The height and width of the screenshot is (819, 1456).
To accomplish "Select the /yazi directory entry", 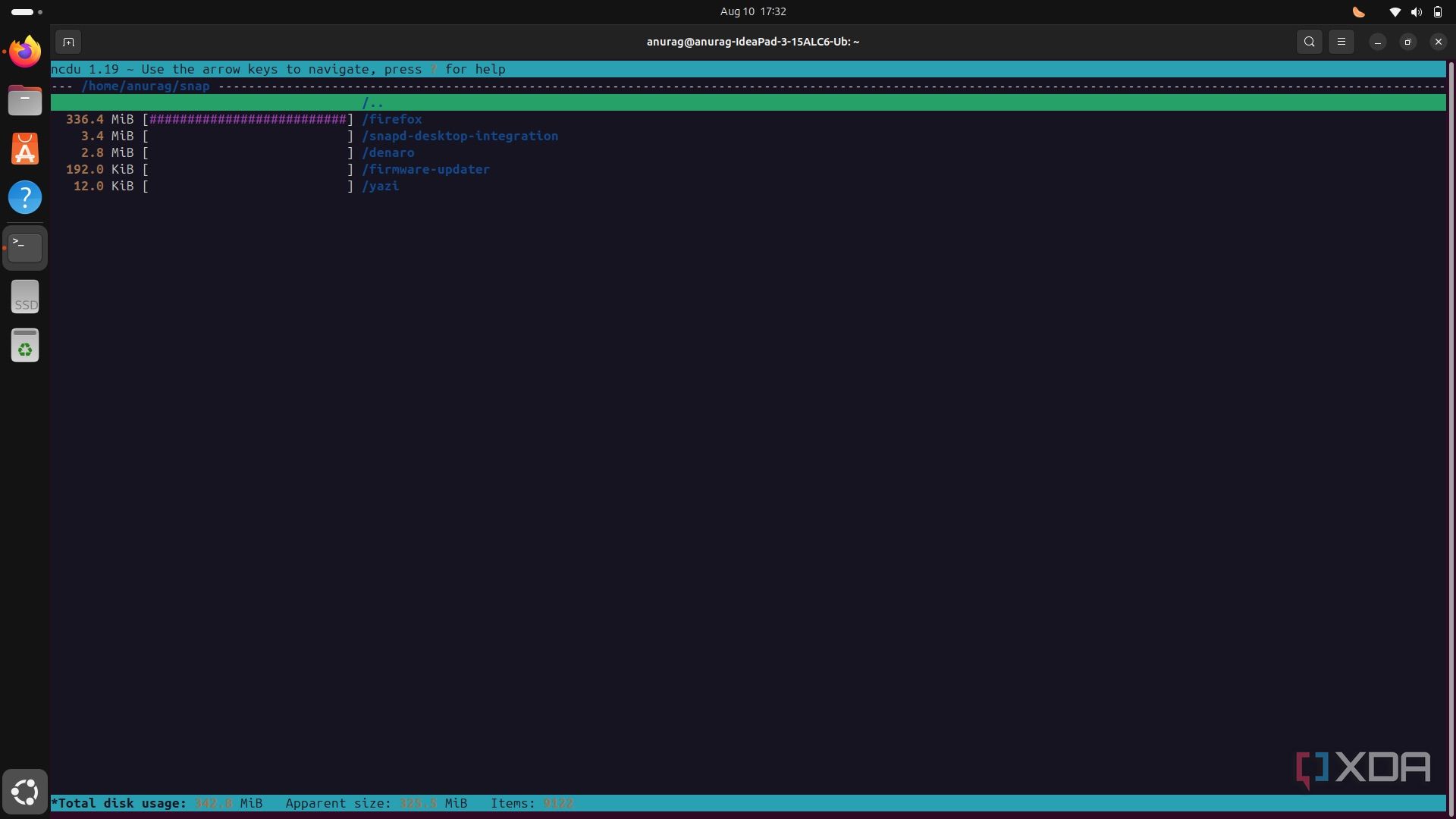I will [x=381, y=186].
